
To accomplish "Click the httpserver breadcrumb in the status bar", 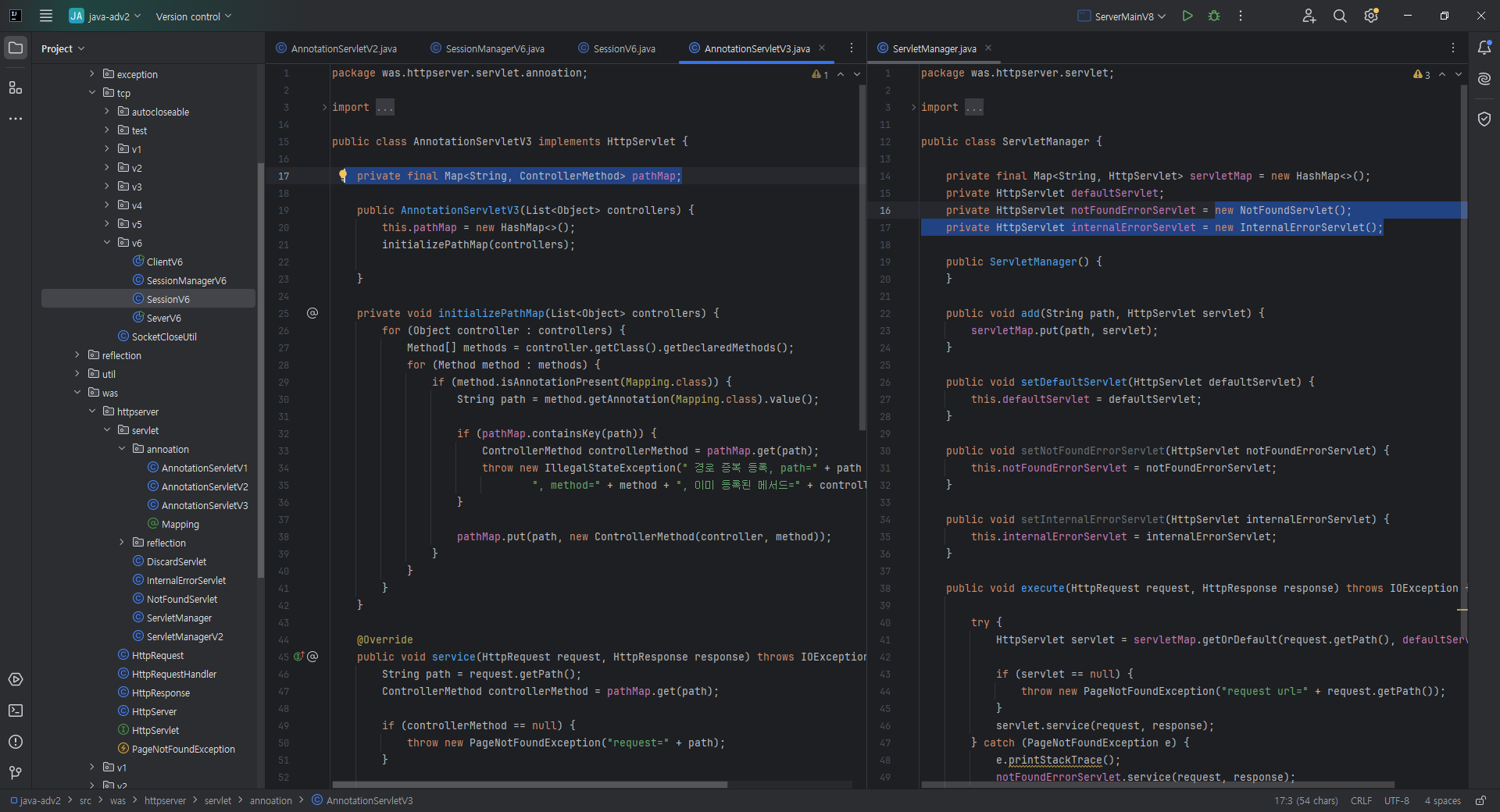I will (x=165, y=800).
